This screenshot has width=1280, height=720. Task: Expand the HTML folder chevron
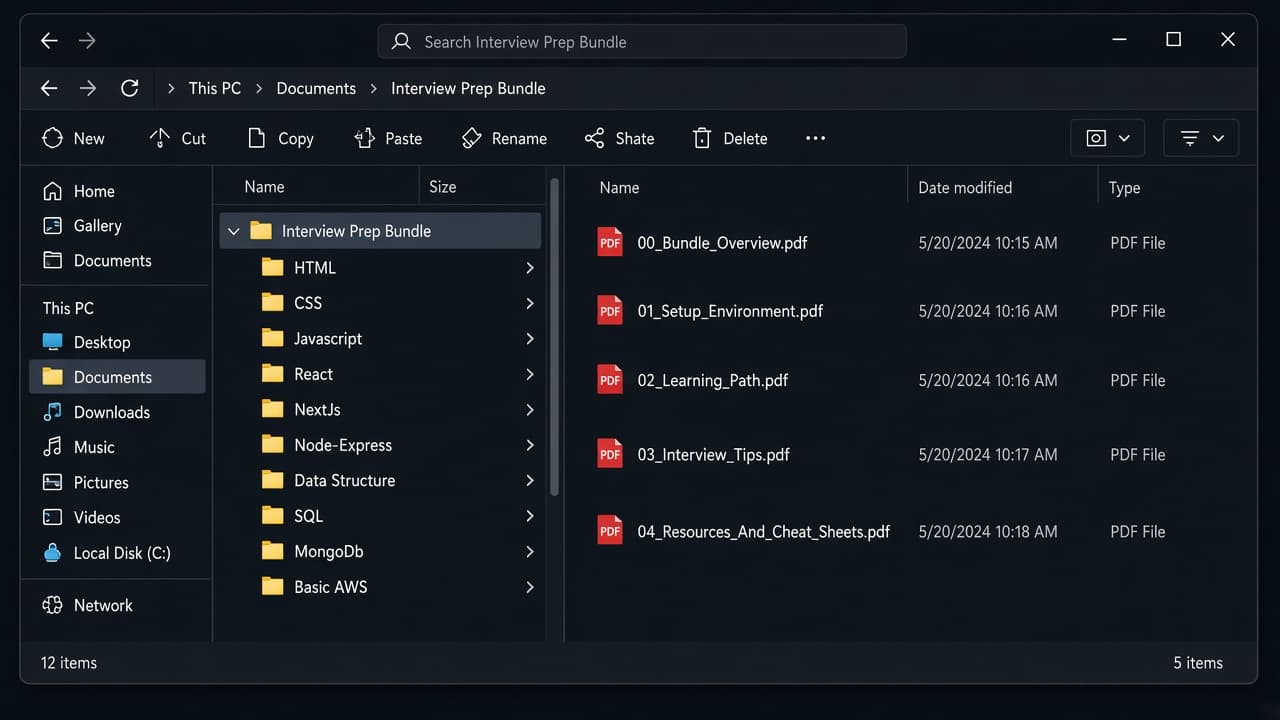click(x=530, y=268)
